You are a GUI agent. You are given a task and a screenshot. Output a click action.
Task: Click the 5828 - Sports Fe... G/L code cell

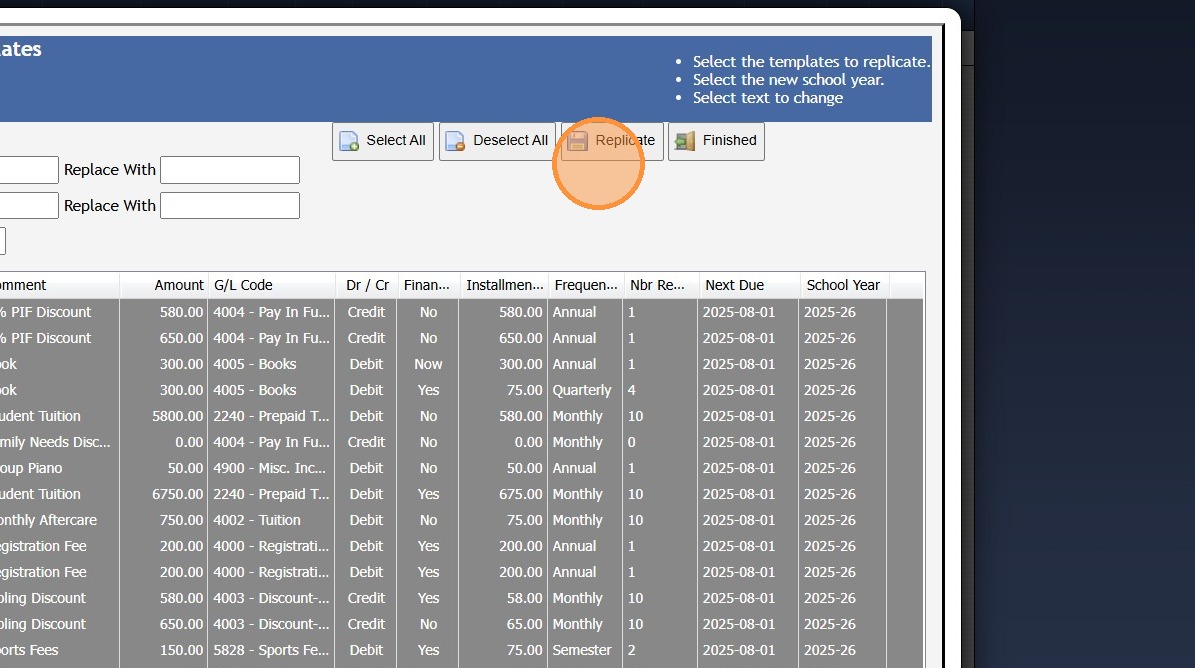tap(271, 650)
